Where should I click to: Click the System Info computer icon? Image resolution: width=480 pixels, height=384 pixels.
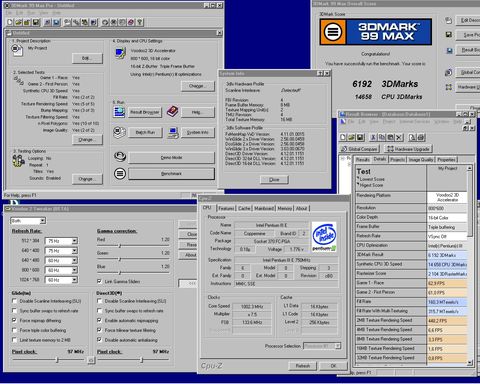[173, 132]
